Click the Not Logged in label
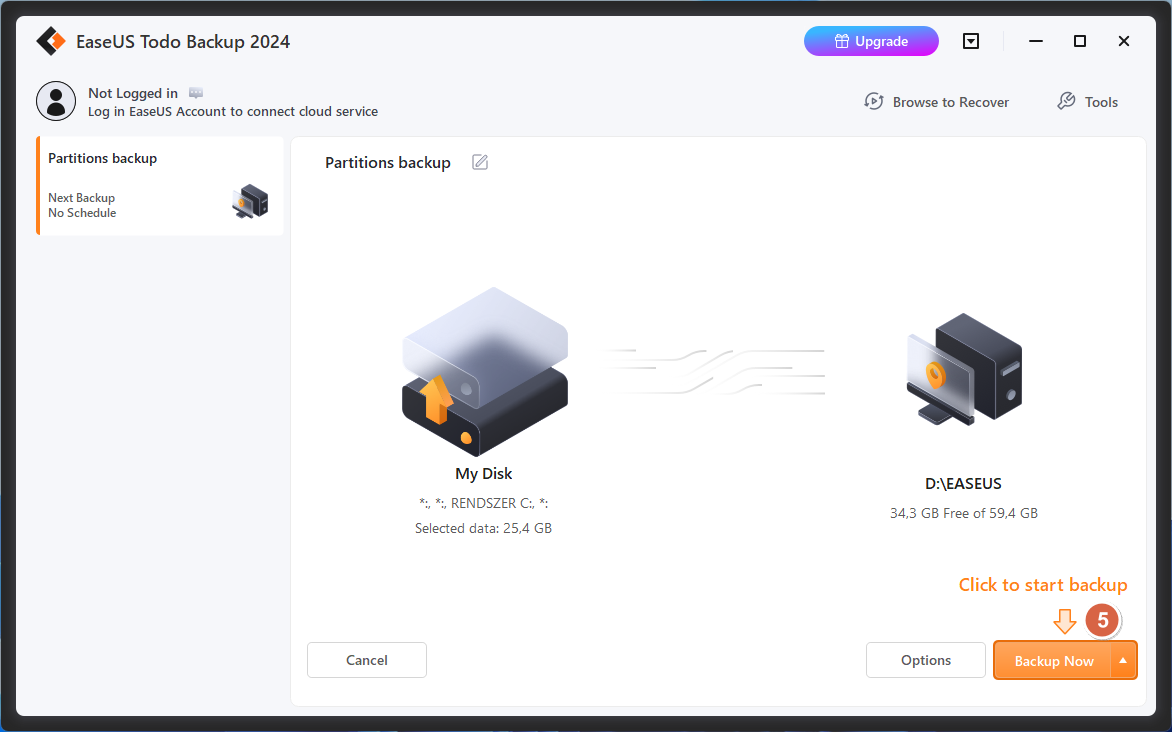The image size is (1172, 732). [x=133, y=93]
